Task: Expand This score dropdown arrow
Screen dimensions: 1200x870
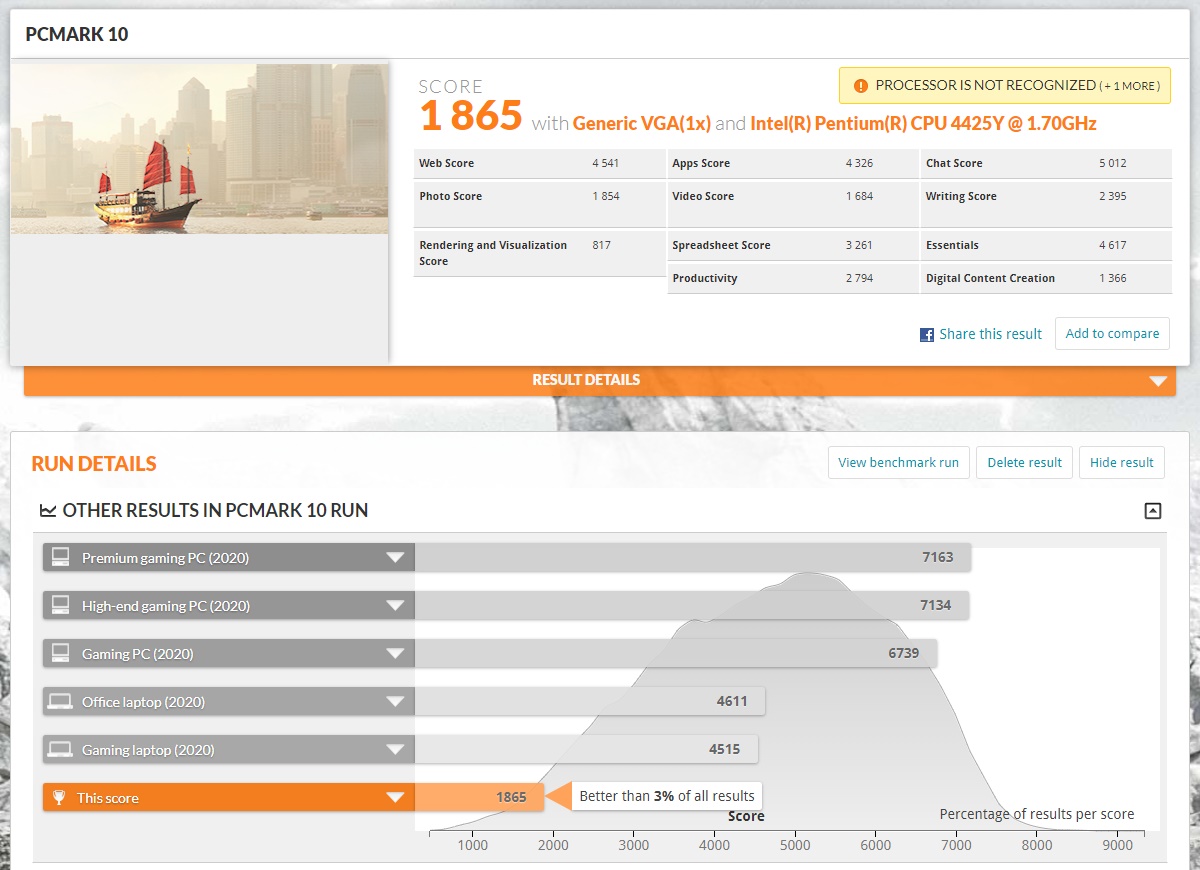Action: [396, 798]
